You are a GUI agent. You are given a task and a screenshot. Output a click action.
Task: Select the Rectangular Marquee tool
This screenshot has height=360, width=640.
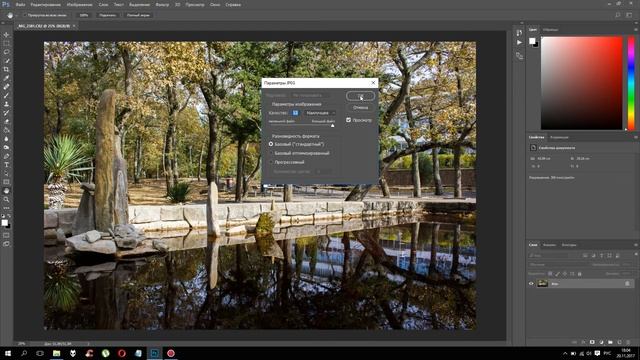click(x=6, y=43)
